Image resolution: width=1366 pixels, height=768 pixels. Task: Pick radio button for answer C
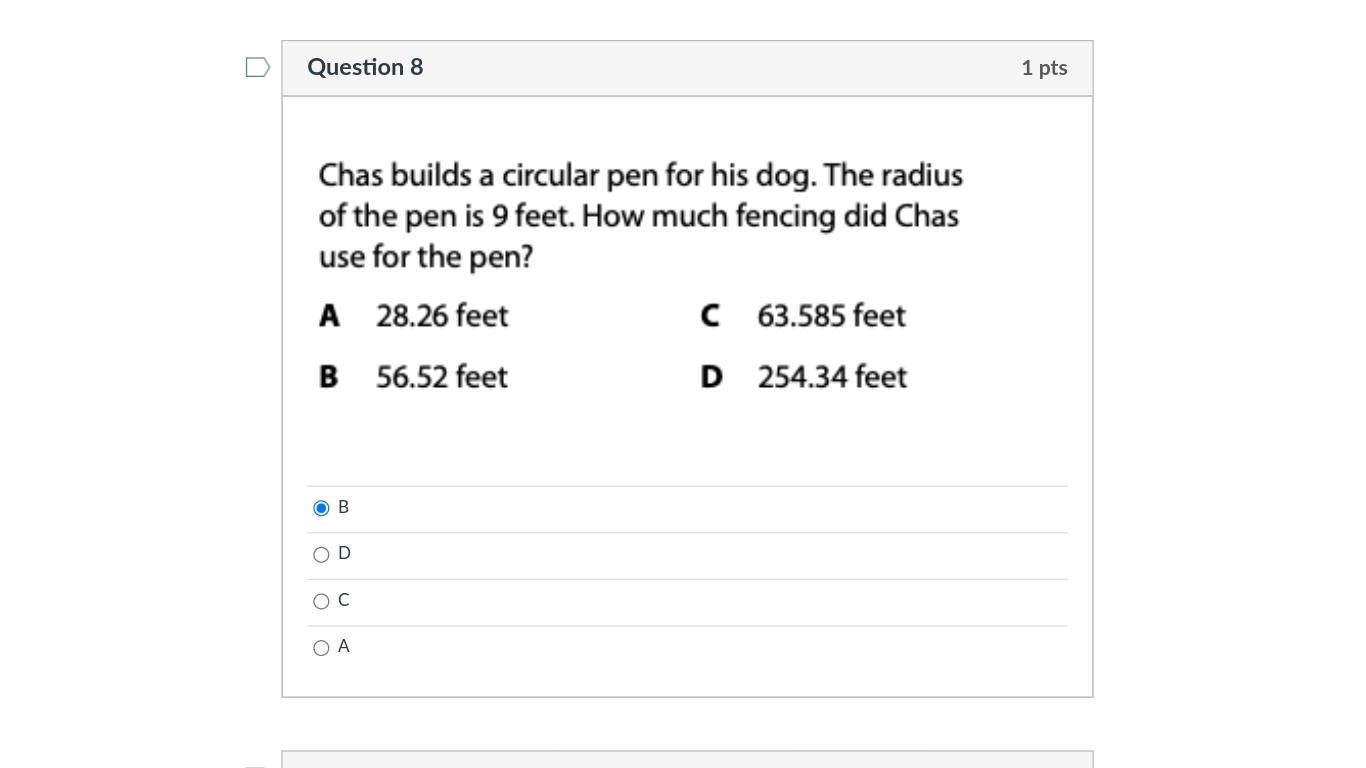click(x=321, y=601)
